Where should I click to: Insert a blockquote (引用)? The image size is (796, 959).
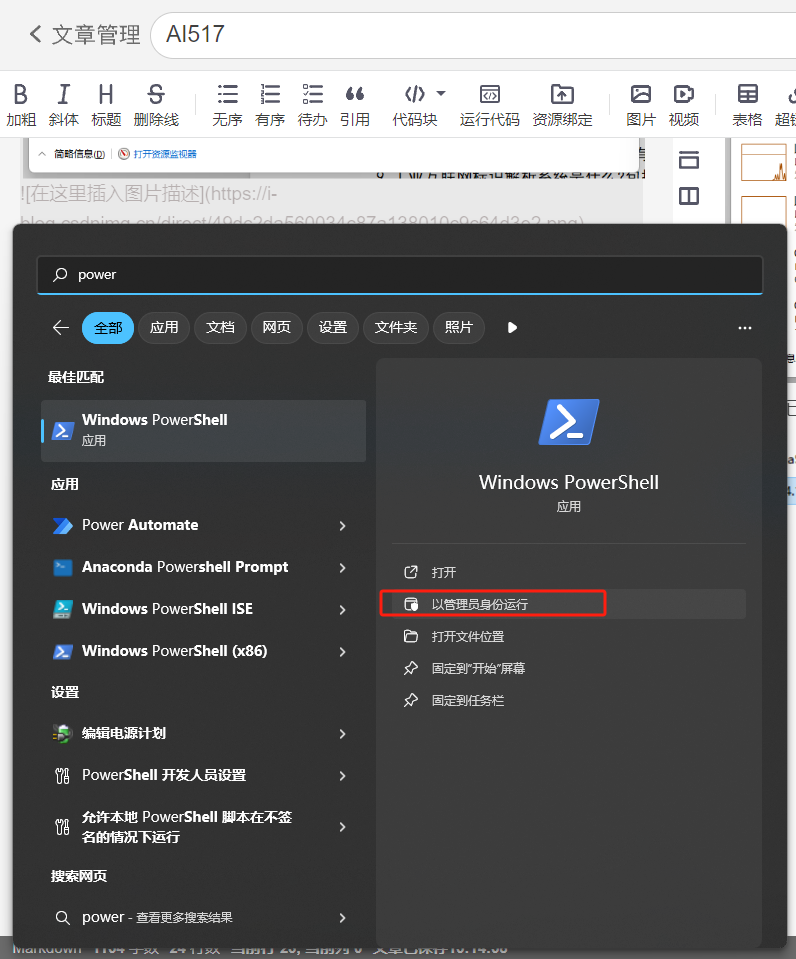(x=355, y=105)
